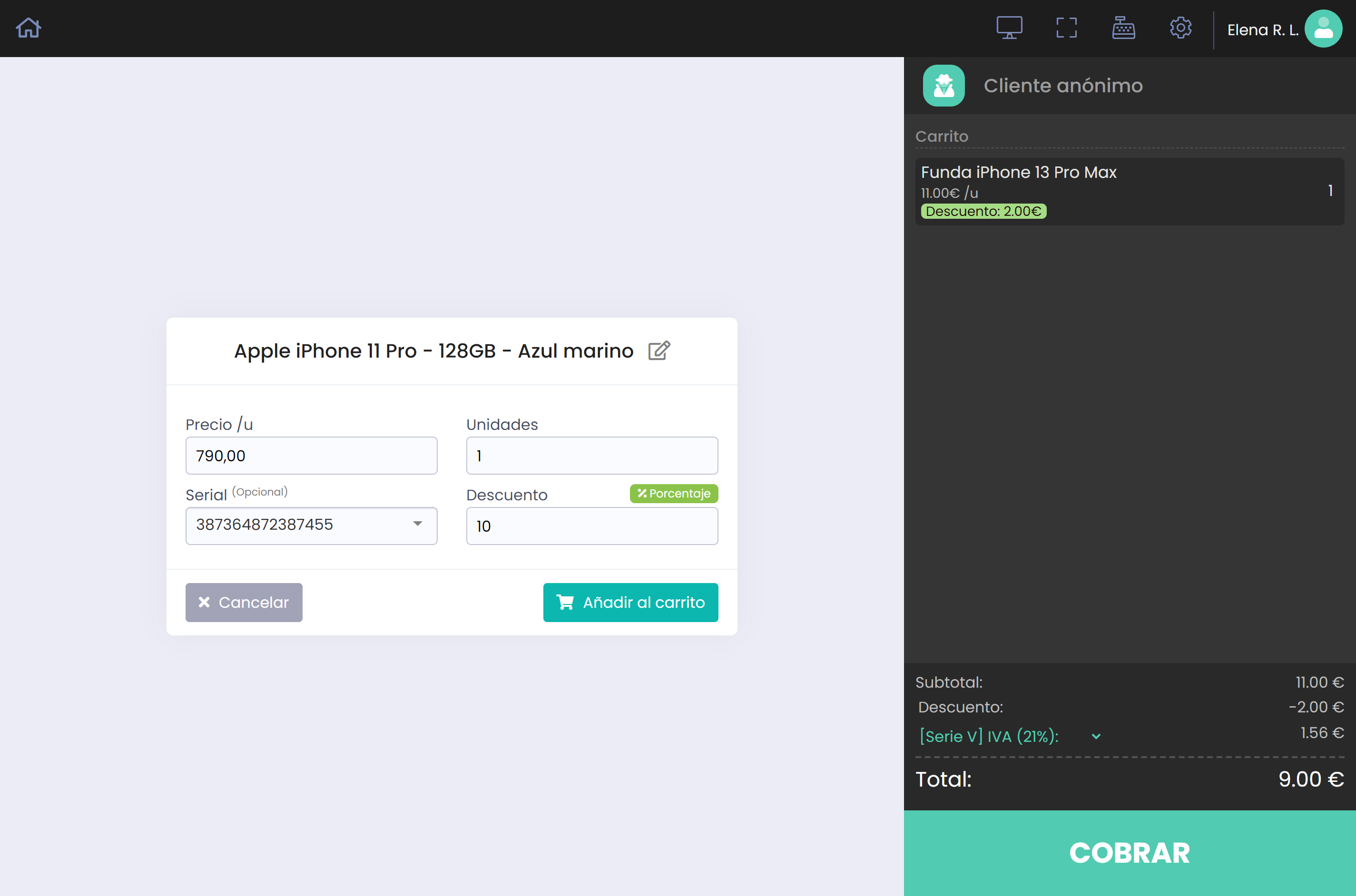Click the Cliente anónimo name
The height and width of the screenshot is (896, 1356).
click(1063, 86)
